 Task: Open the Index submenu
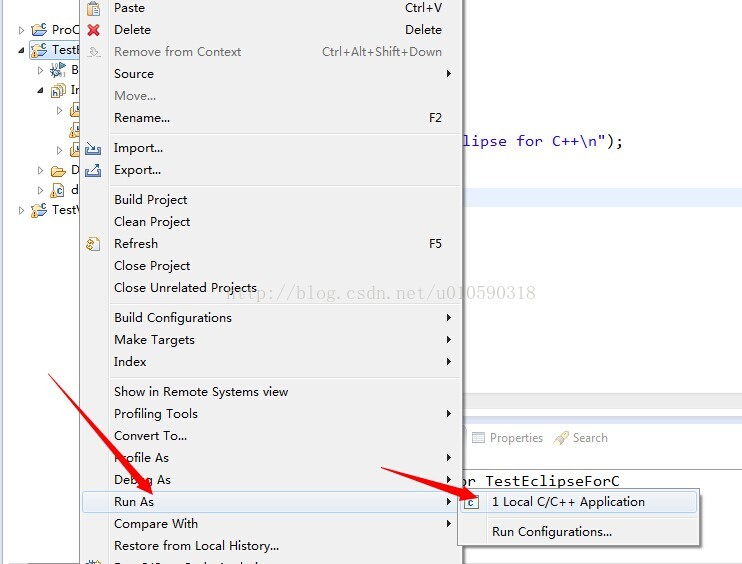271,362
